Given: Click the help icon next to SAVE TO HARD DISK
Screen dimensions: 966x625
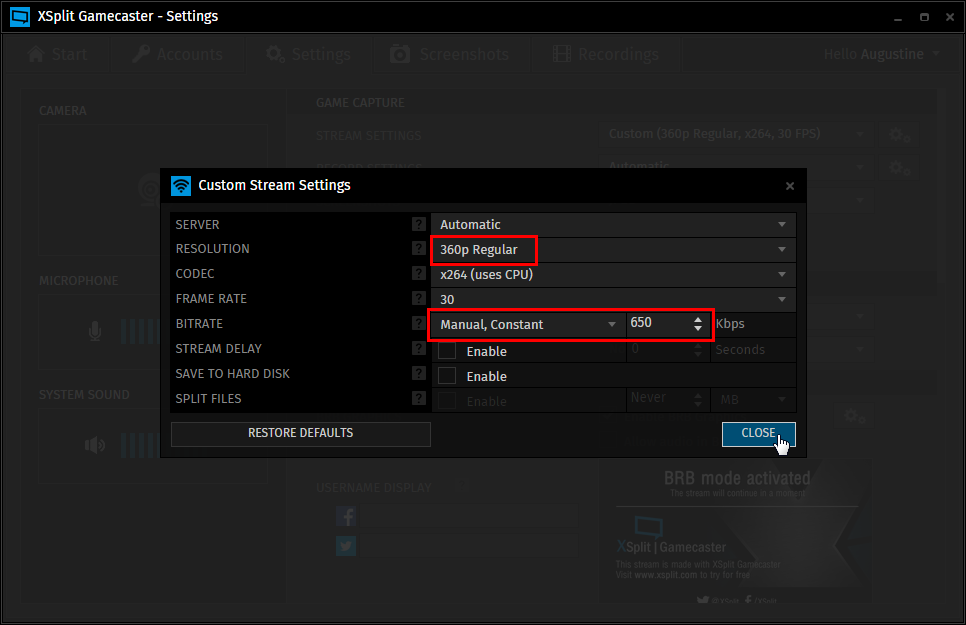Looking at the screenshot, I should pos(419,373).
